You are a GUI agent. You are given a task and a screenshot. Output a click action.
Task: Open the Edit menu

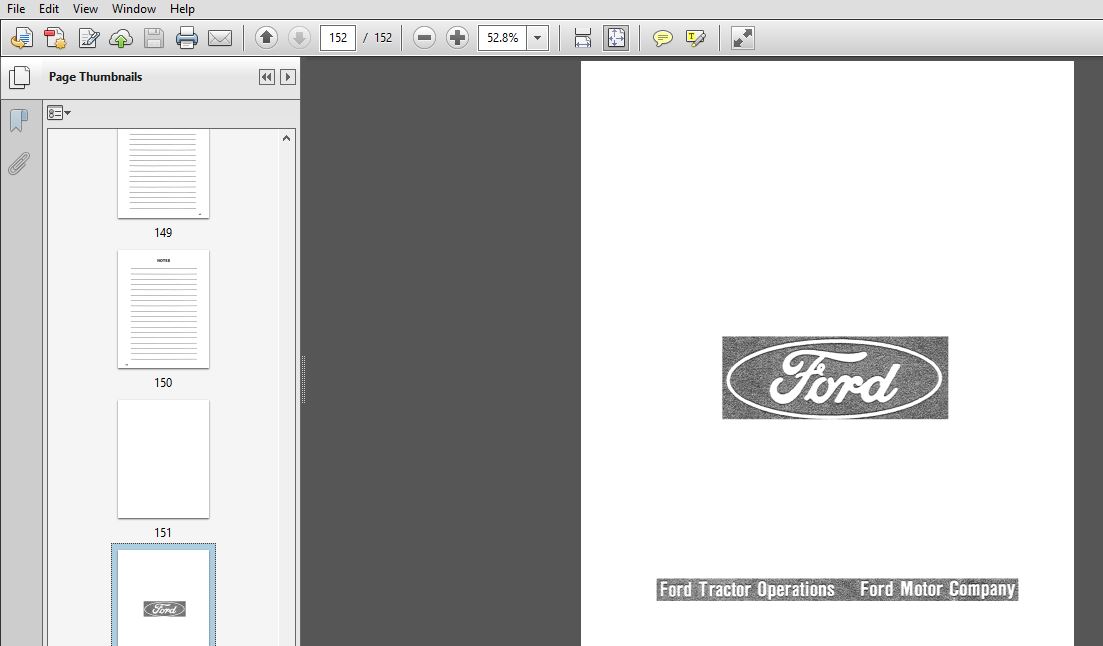49,9
